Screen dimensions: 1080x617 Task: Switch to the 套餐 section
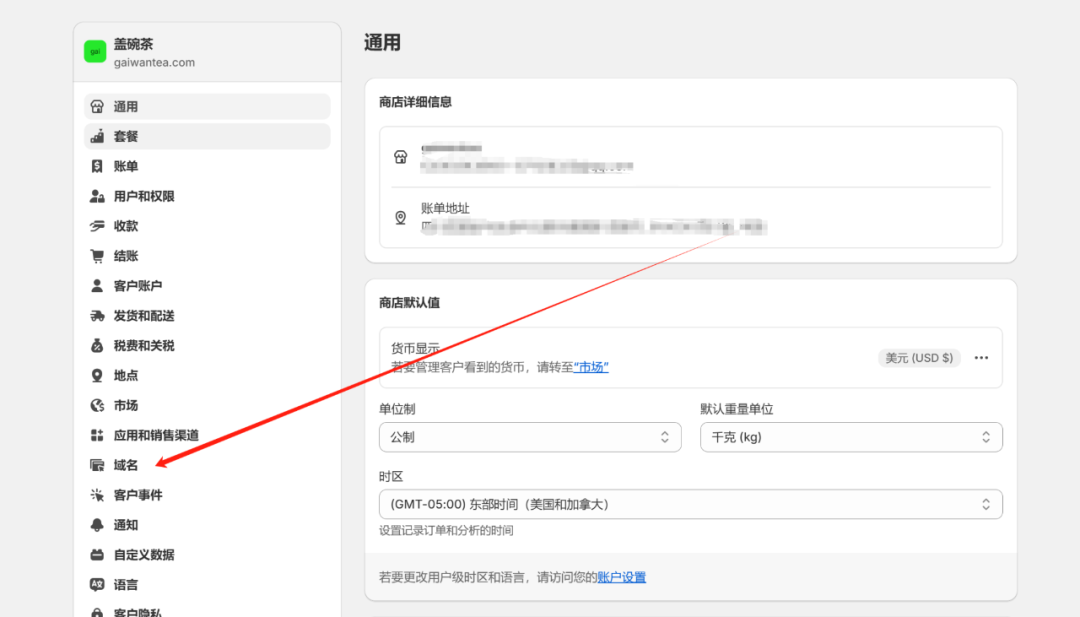[x=96, y=136]
